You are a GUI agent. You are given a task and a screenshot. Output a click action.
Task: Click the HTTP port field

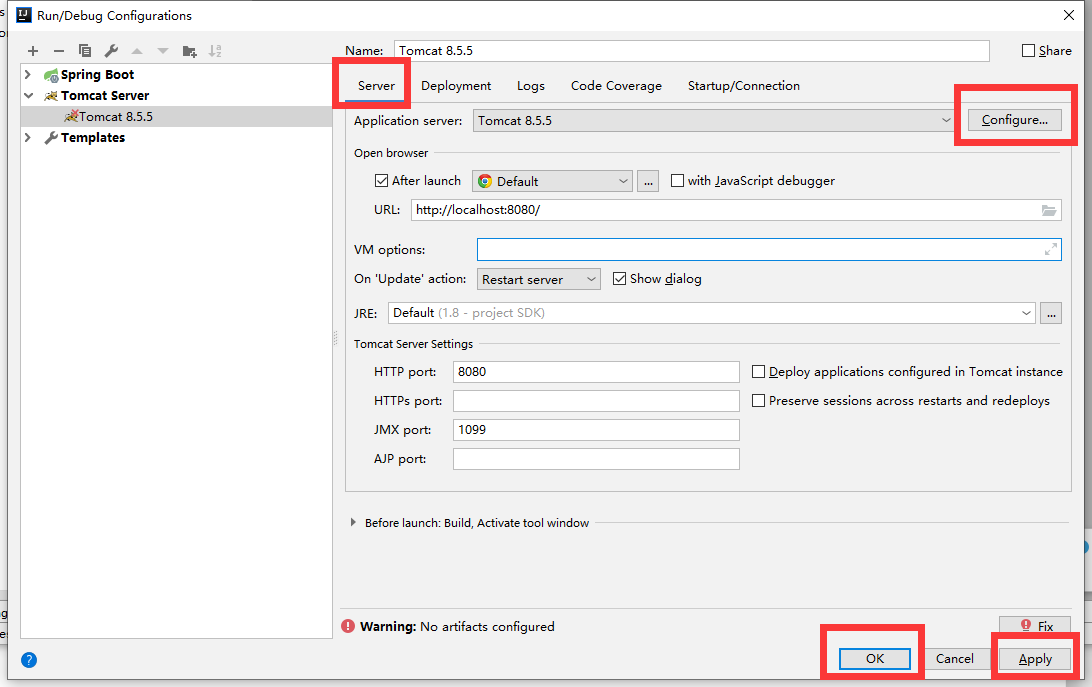coord(596,371)
